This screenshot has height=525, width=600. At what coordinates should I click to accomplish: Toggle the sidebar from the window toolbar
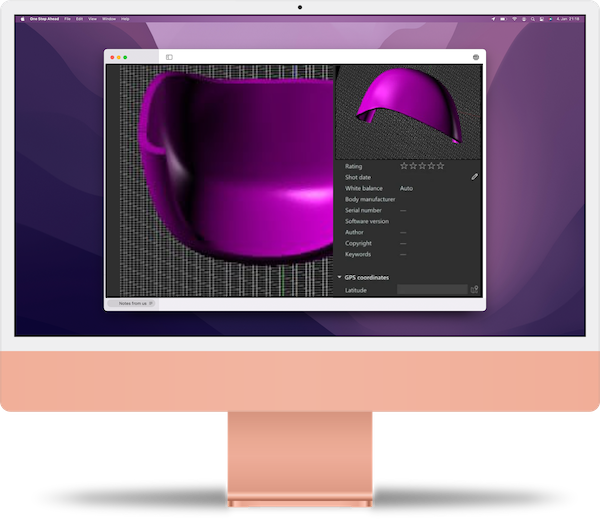tap(169, 57)
